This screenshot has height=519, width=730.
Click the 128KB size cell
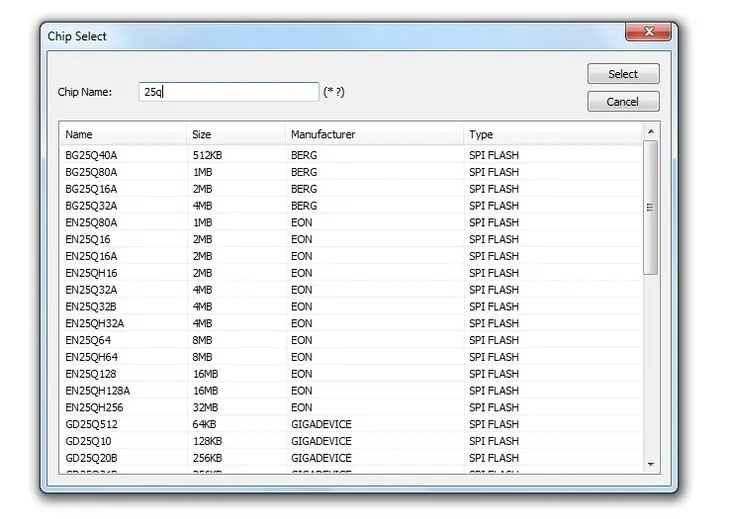pyautogui.click(x=207, y=441)
